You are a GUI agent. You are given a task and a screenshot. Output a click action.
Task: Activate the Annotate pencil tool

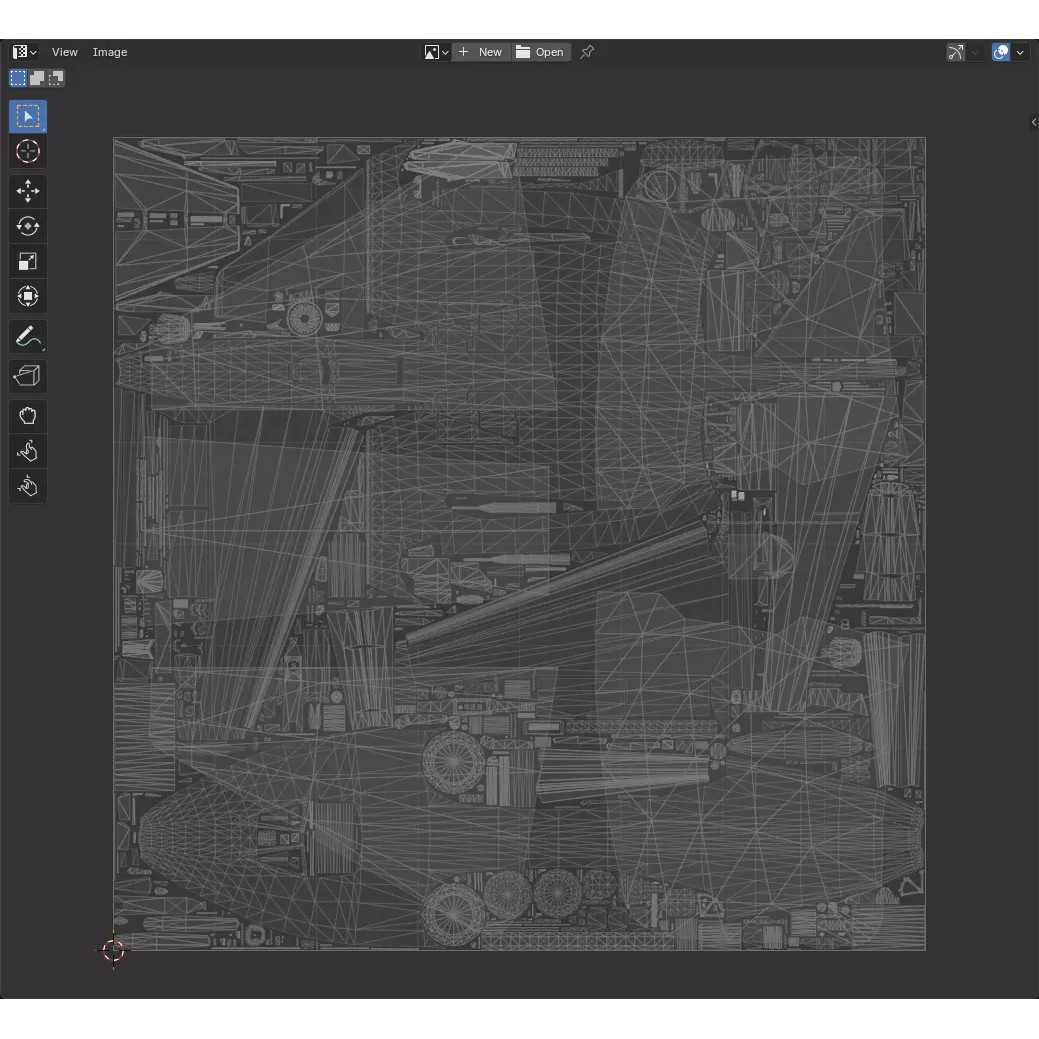28,337
